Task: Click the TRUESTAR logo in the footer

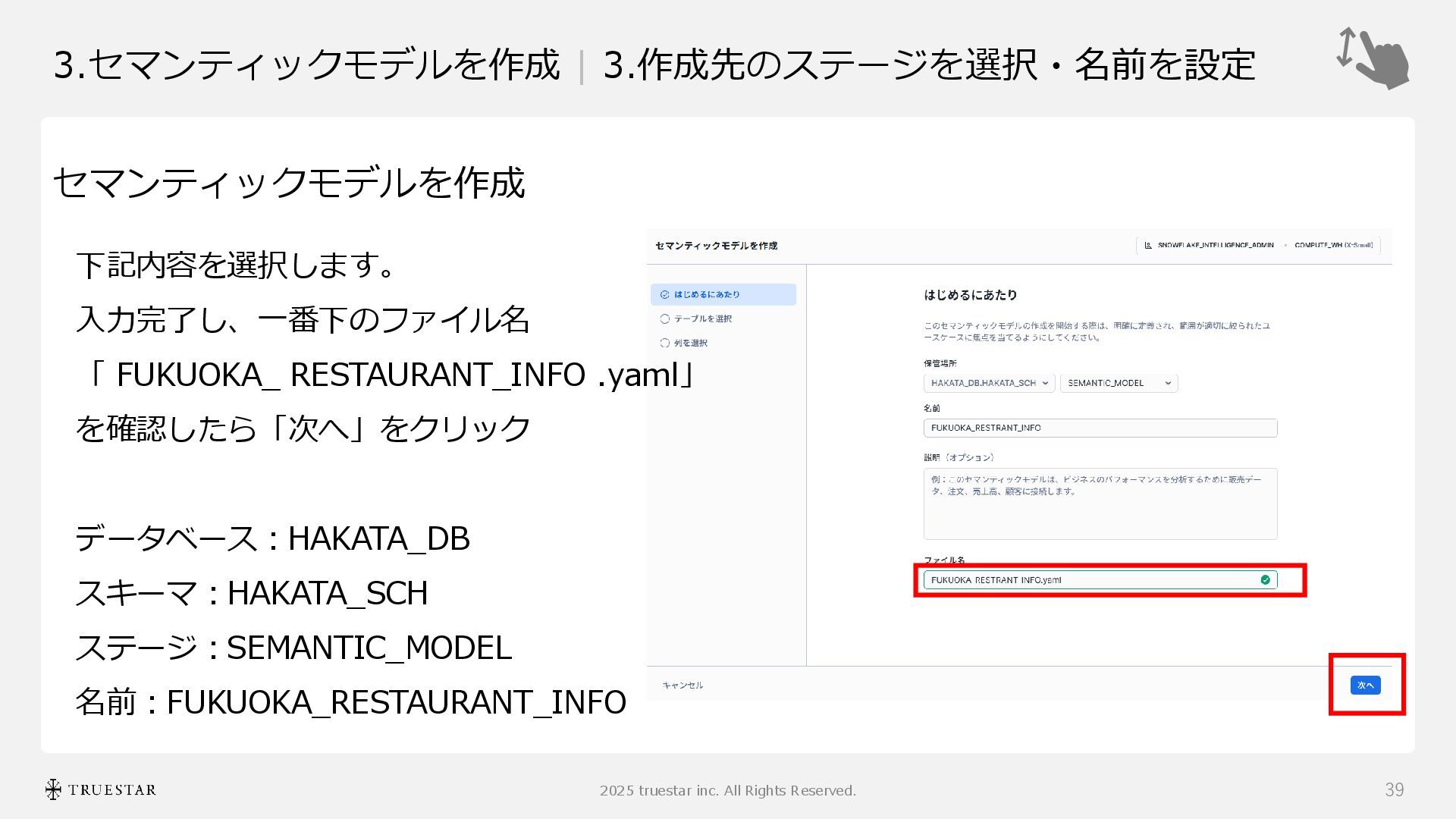Action: point(100,789)
